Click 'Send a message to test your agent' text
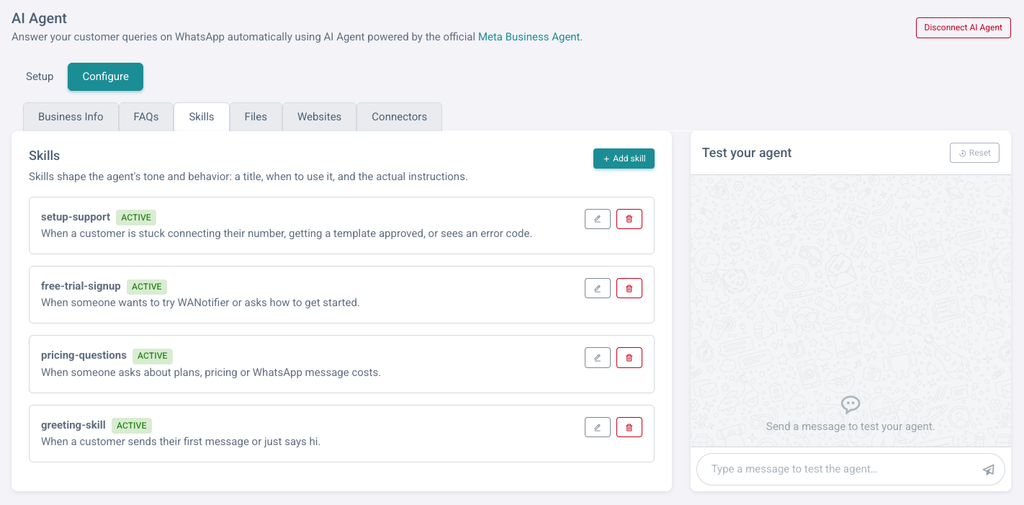1024x505 pixels. pyautogui.click(x=850, y=426)
